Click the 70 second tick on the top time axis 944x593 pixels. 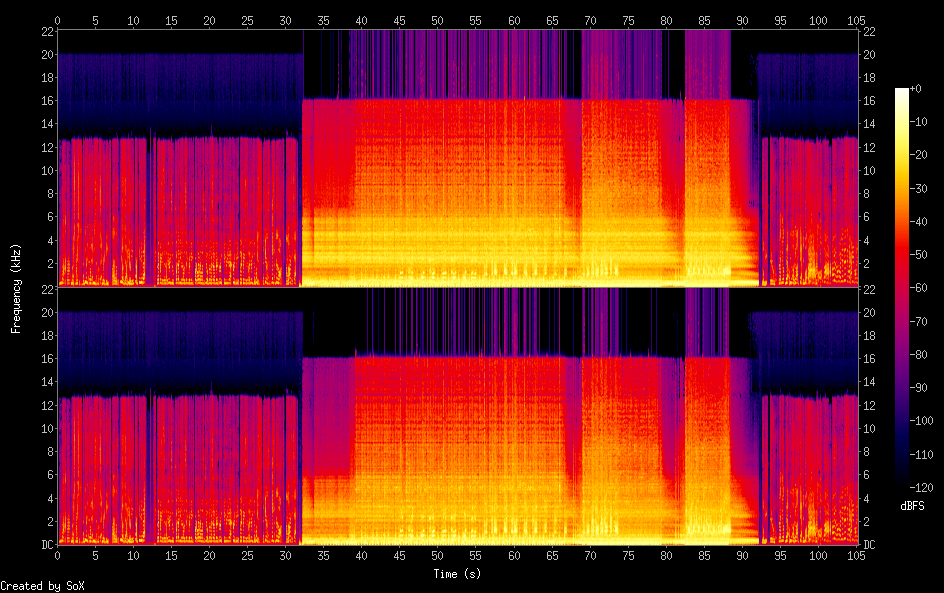[590, 20]
